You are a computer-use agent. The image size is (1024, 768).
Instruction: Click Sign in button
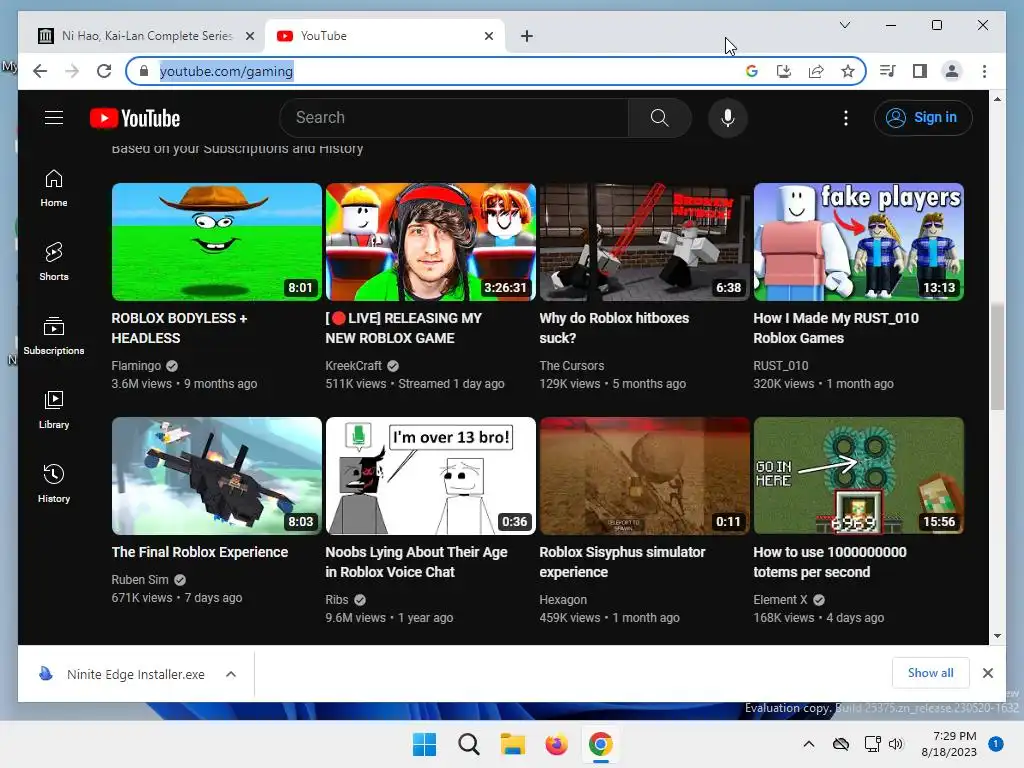(x=923, y=118)
